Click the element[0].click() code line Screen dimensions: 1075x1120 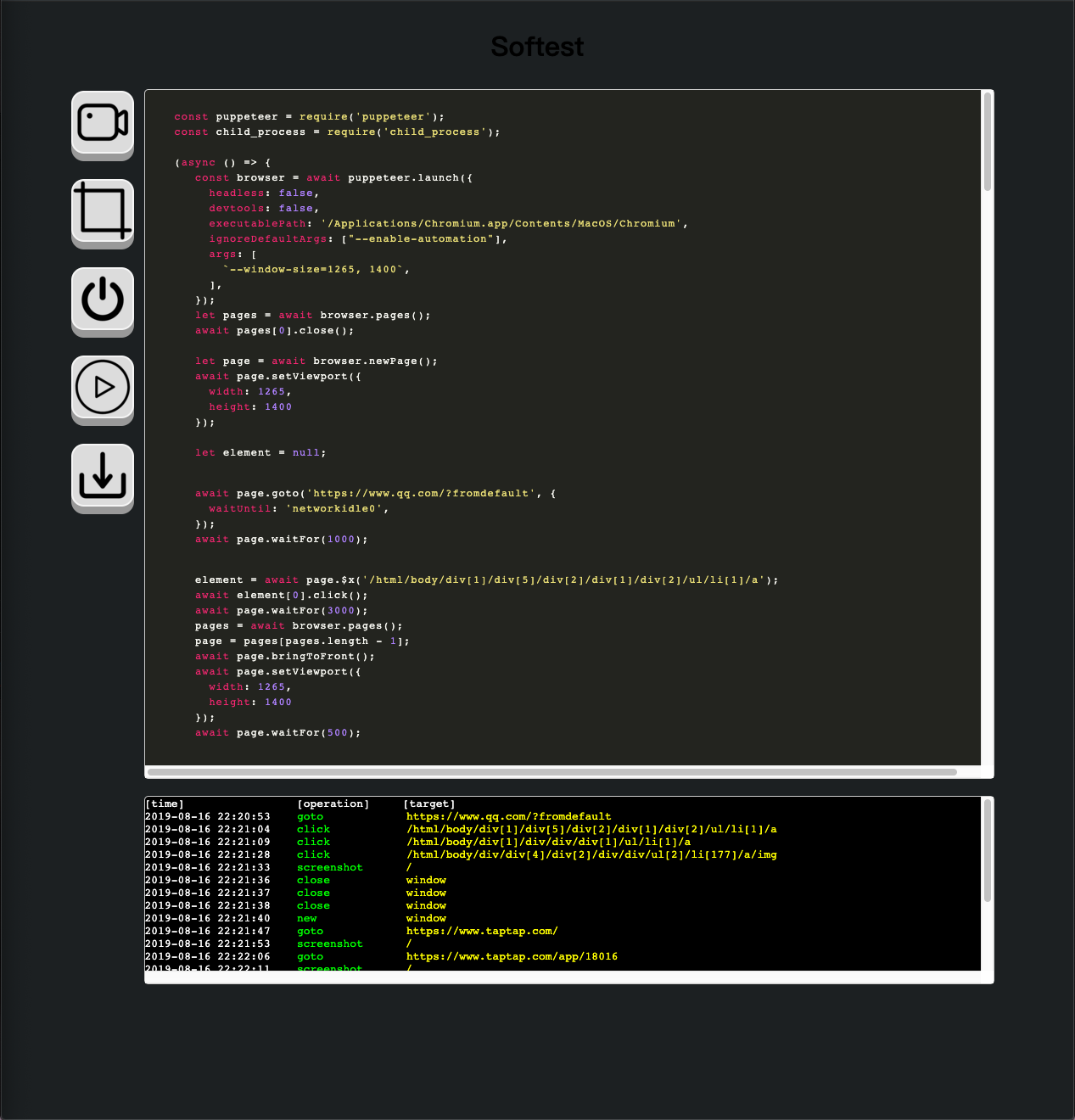pos(282,596)
